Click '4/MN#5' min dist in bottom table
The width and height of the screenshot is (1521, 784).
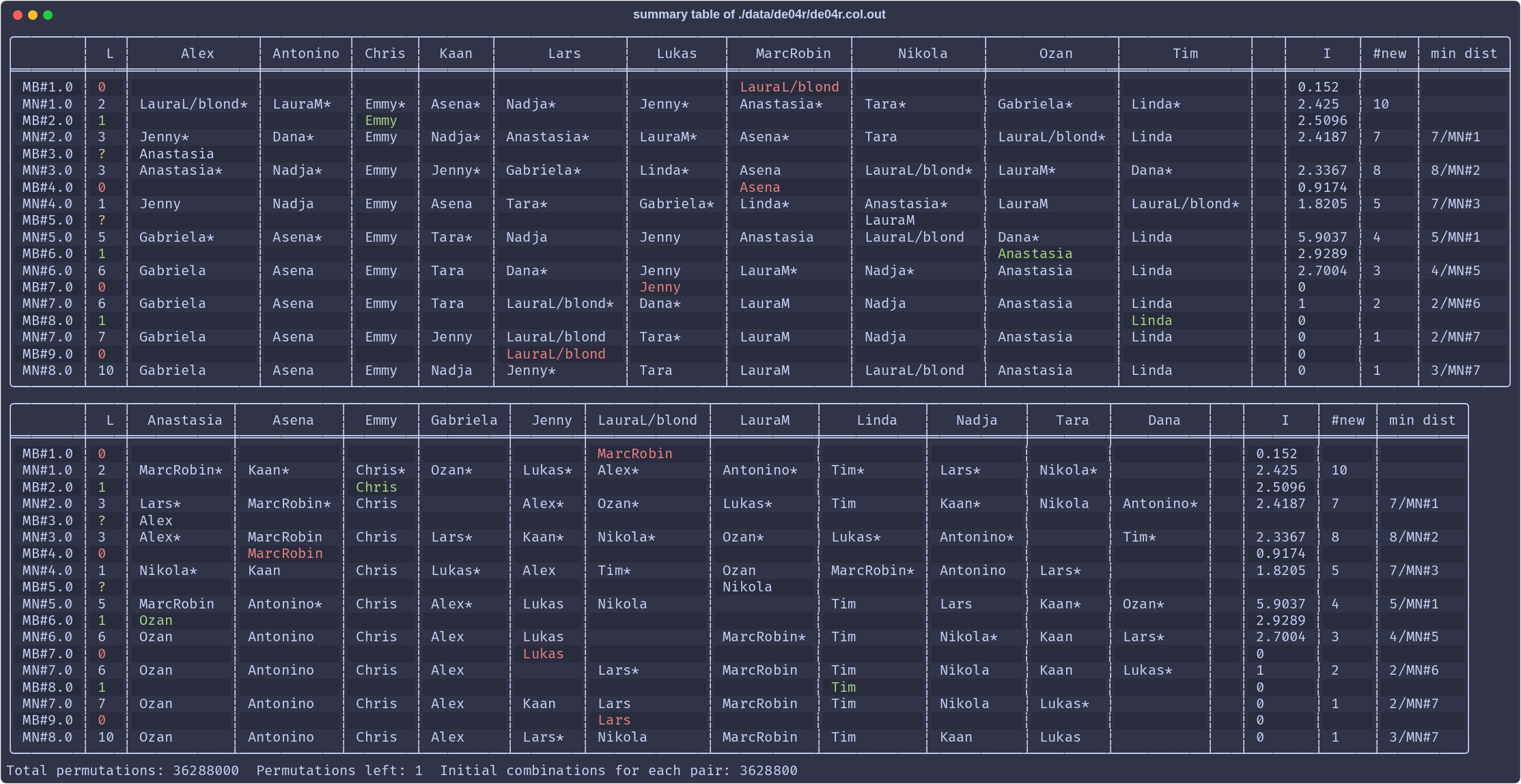click(x=1414, y=636)
